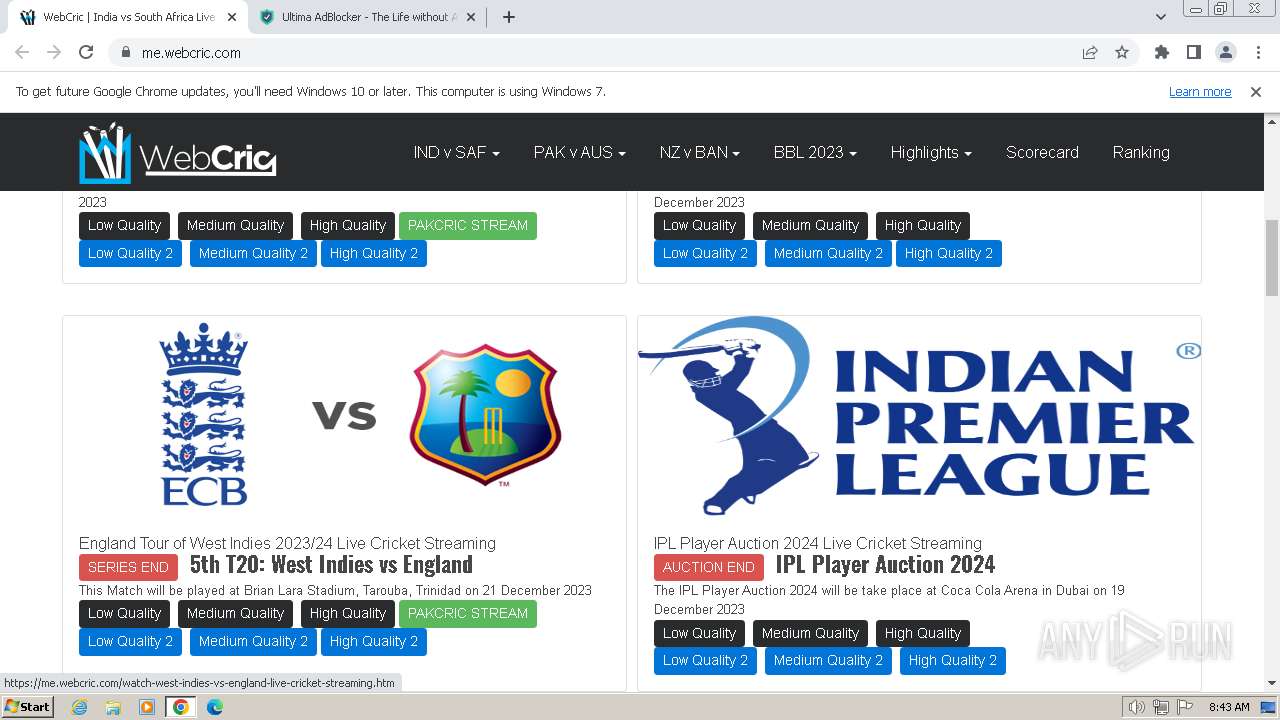Image resolution: width=1280 pixels, height=720 pixels.
Task: Reload the page with the refresh icon
Action: point(86,53)
